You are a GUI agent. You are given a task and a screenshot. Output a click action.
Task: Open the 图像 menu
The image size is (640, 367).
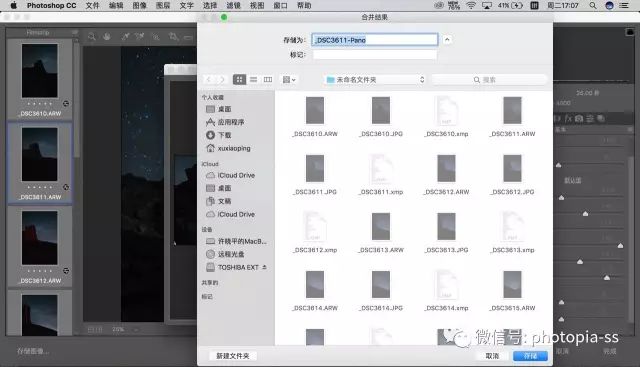point(139,5)
